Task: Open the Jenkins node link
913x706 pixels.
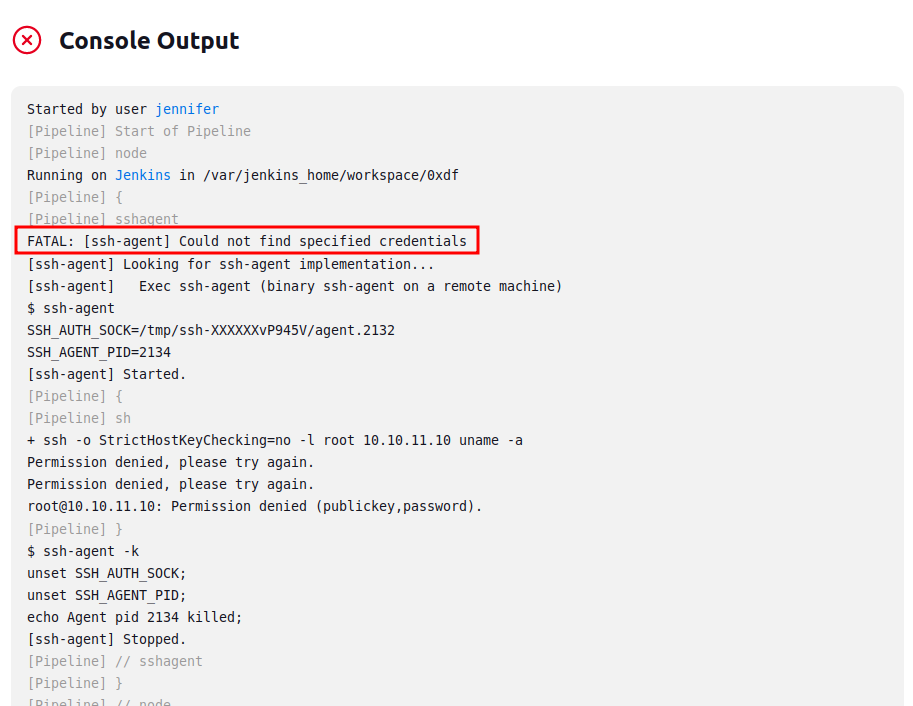Action: click(x=143, y=175)
